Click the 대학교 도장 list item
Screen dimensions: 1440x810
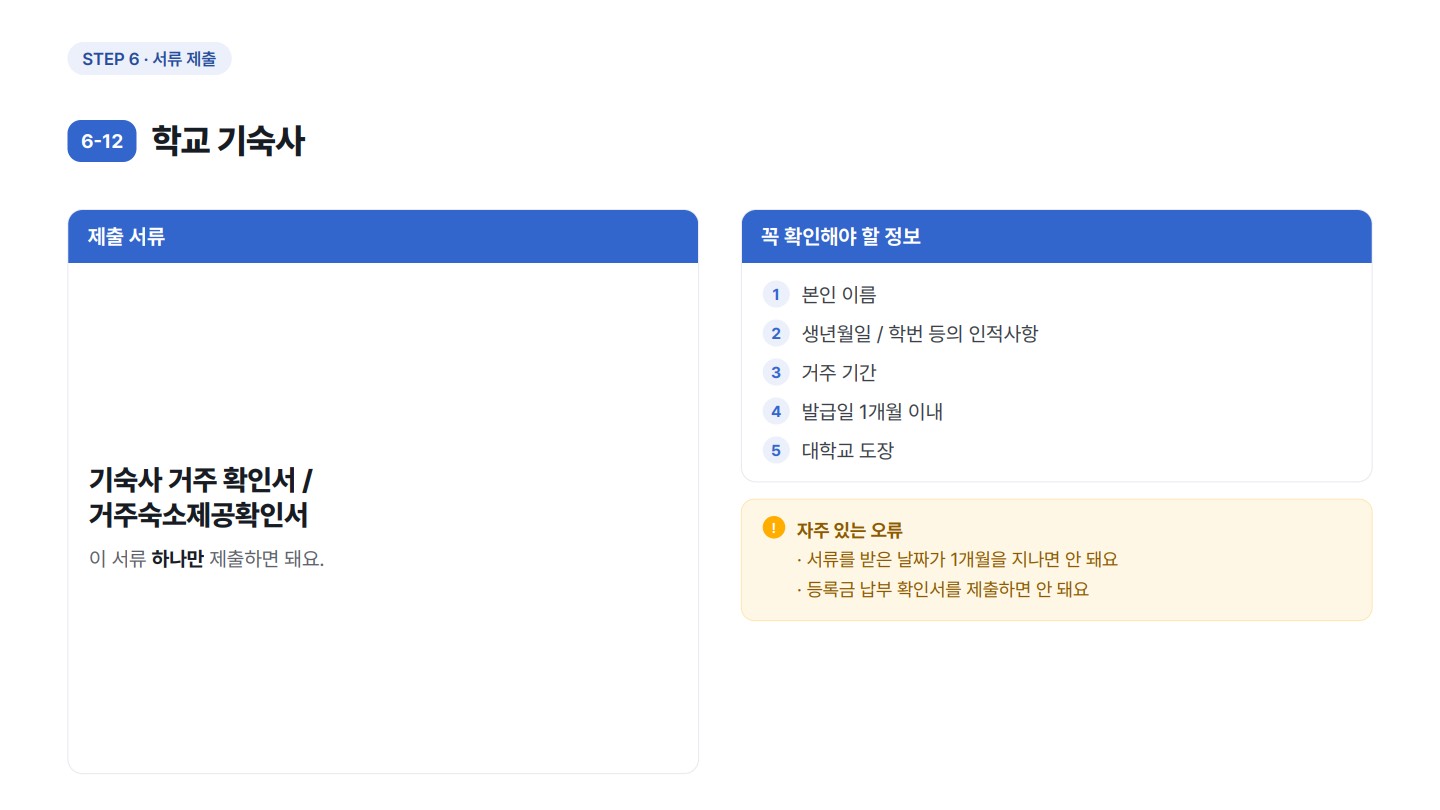[848, 450]
